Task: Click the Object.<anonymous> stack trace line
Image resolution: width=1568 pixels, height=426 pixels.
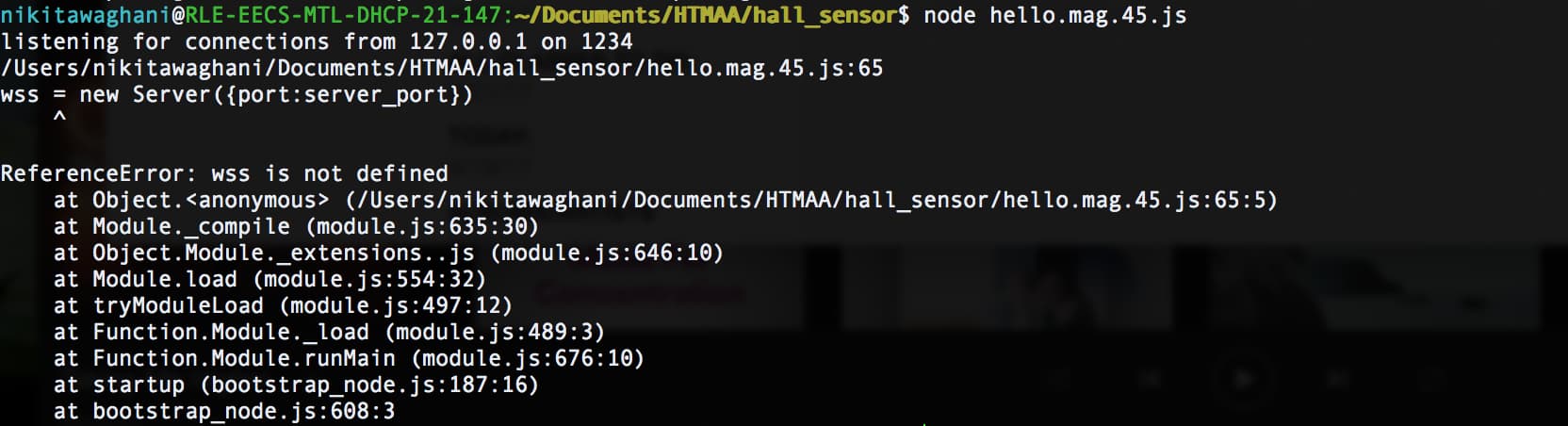Action: pyautogui.click(x=665, y=201)
